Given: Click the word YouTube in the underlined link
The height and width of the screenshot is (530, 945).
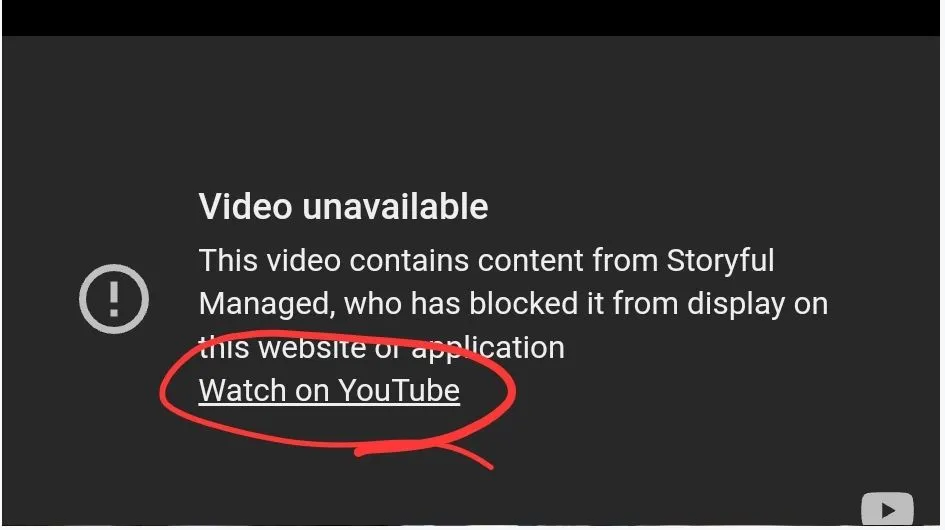Looking at the screenshot, I should coord(399,390).
